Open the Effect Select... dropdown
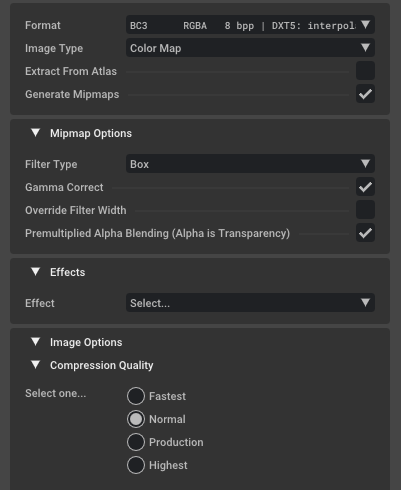Screen dimensions: 401x490 250,303
